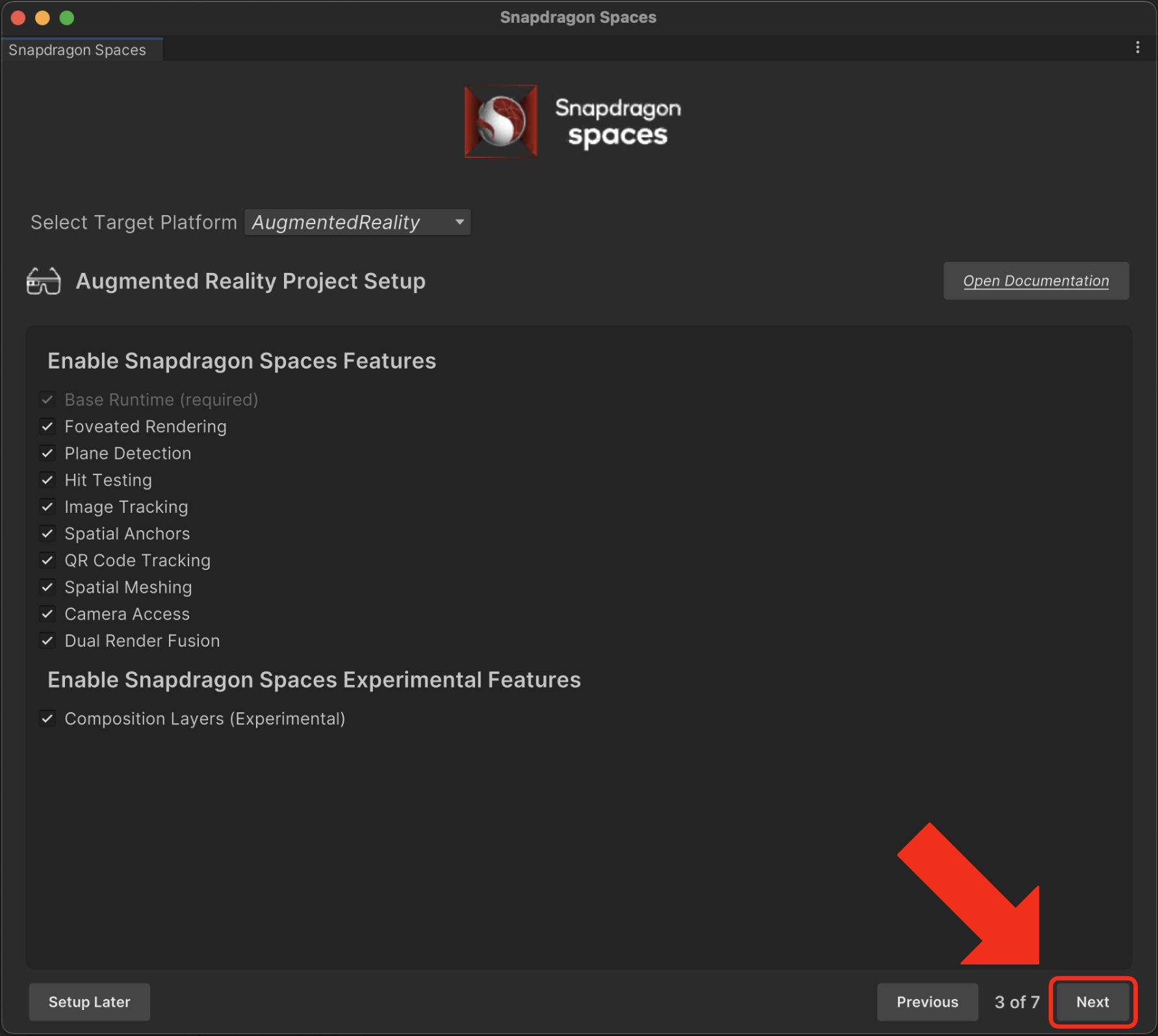Select the Snapdragon Spaces tab
The width and height of the screenshot is (1158, 1036).
(81, 50)
